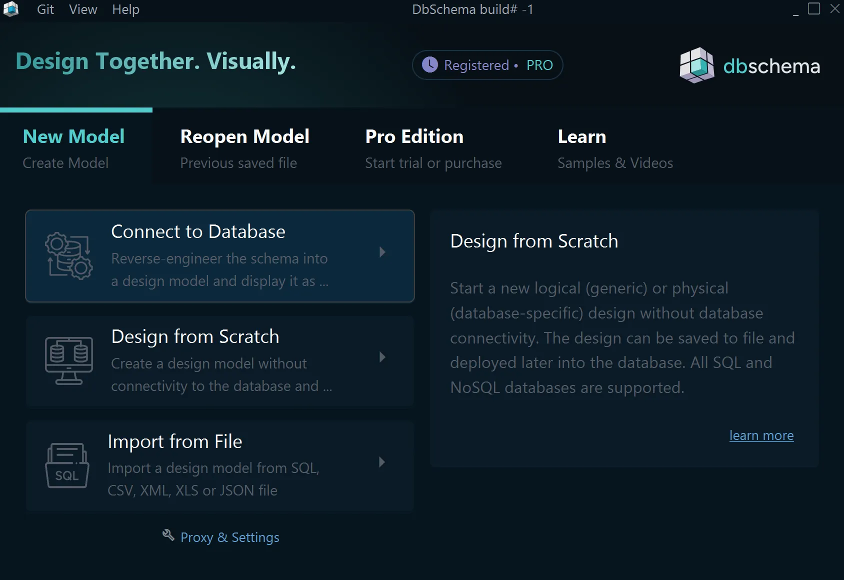Switch to the Learn tab
This screenshot has height=580, width=844.
[x=582, y=137]
